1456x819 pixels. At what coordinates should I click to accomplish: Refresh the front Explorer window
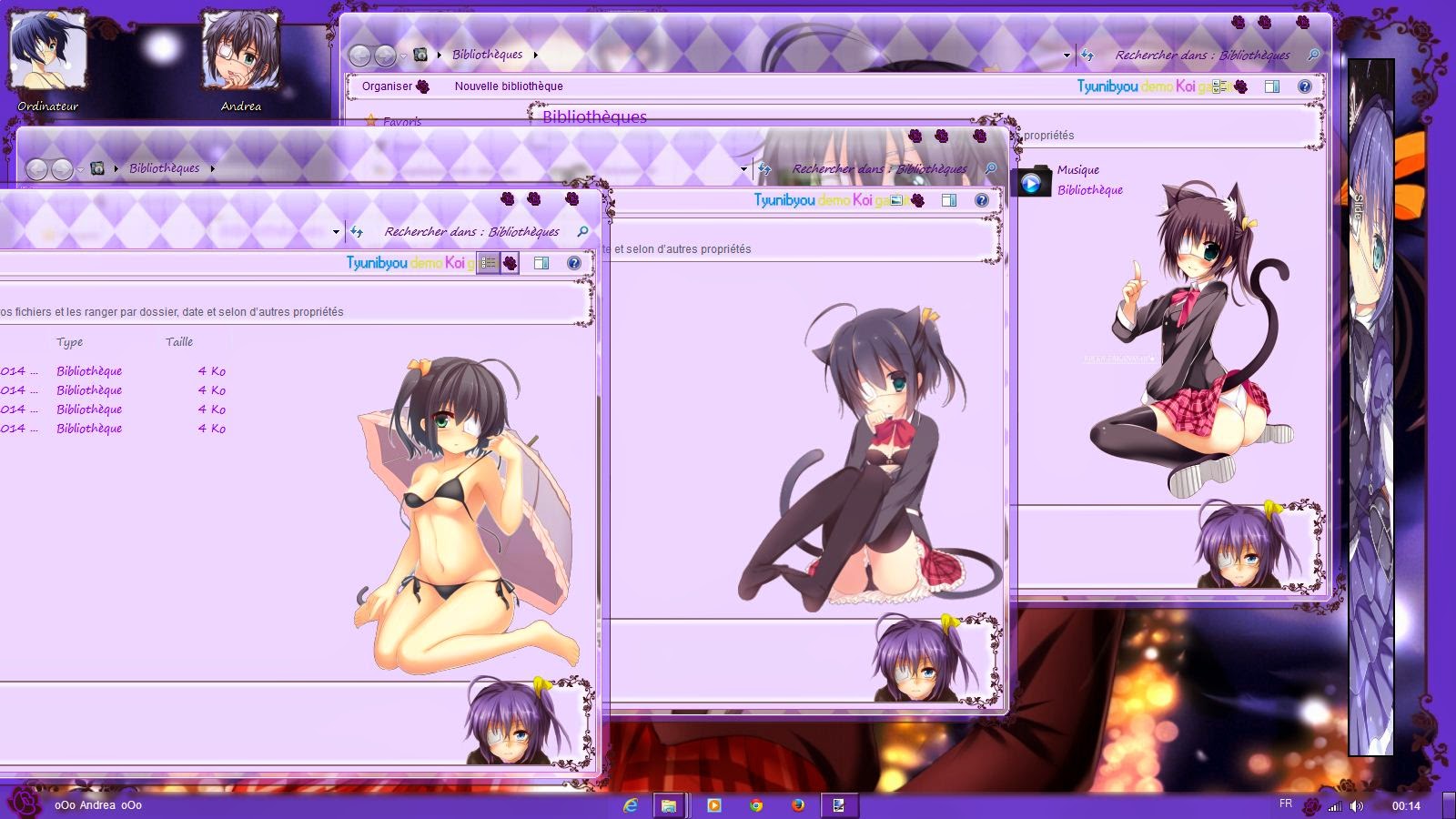(x=357, y=232)
